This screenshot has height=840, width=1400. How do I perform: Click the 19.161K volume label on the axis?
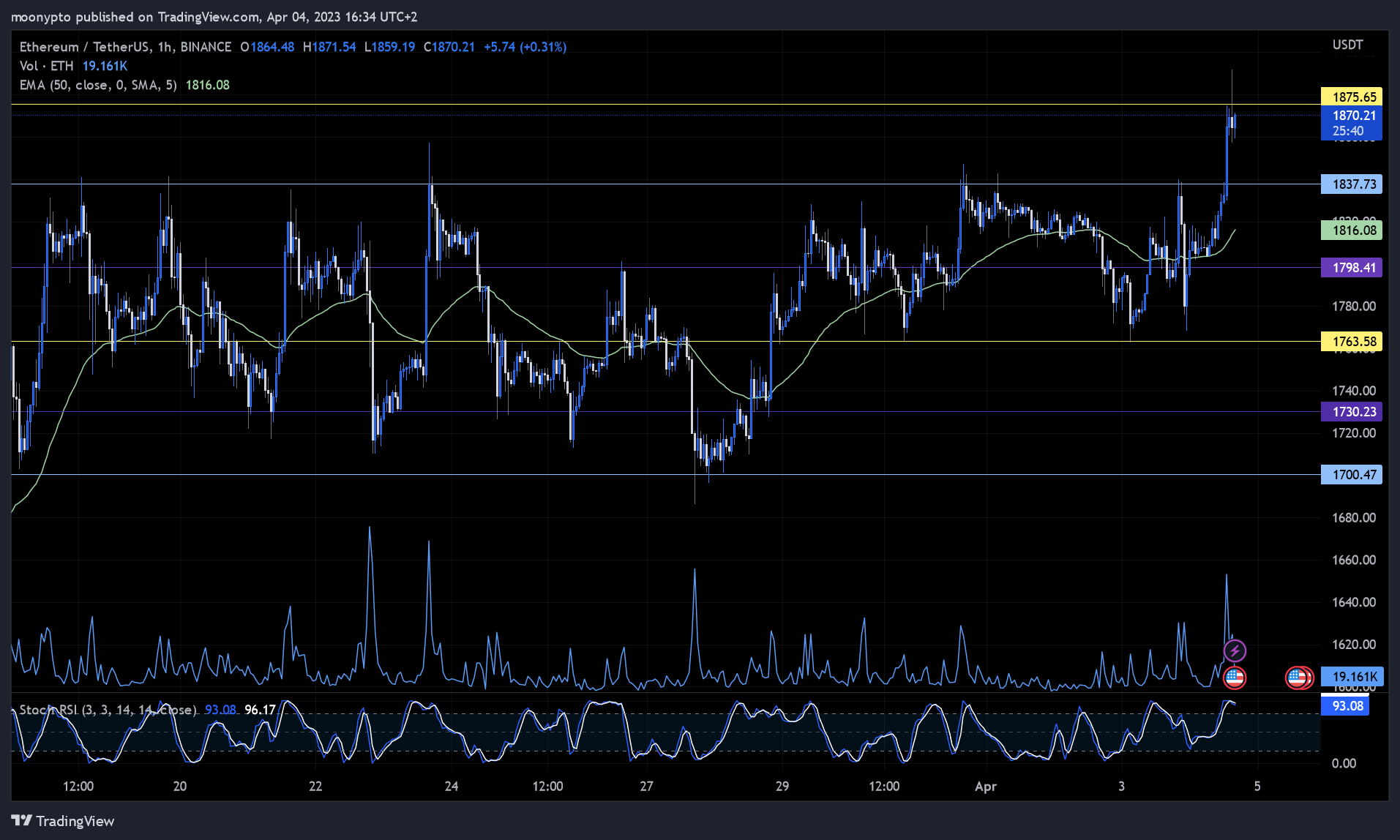(x=1352, y=677)
